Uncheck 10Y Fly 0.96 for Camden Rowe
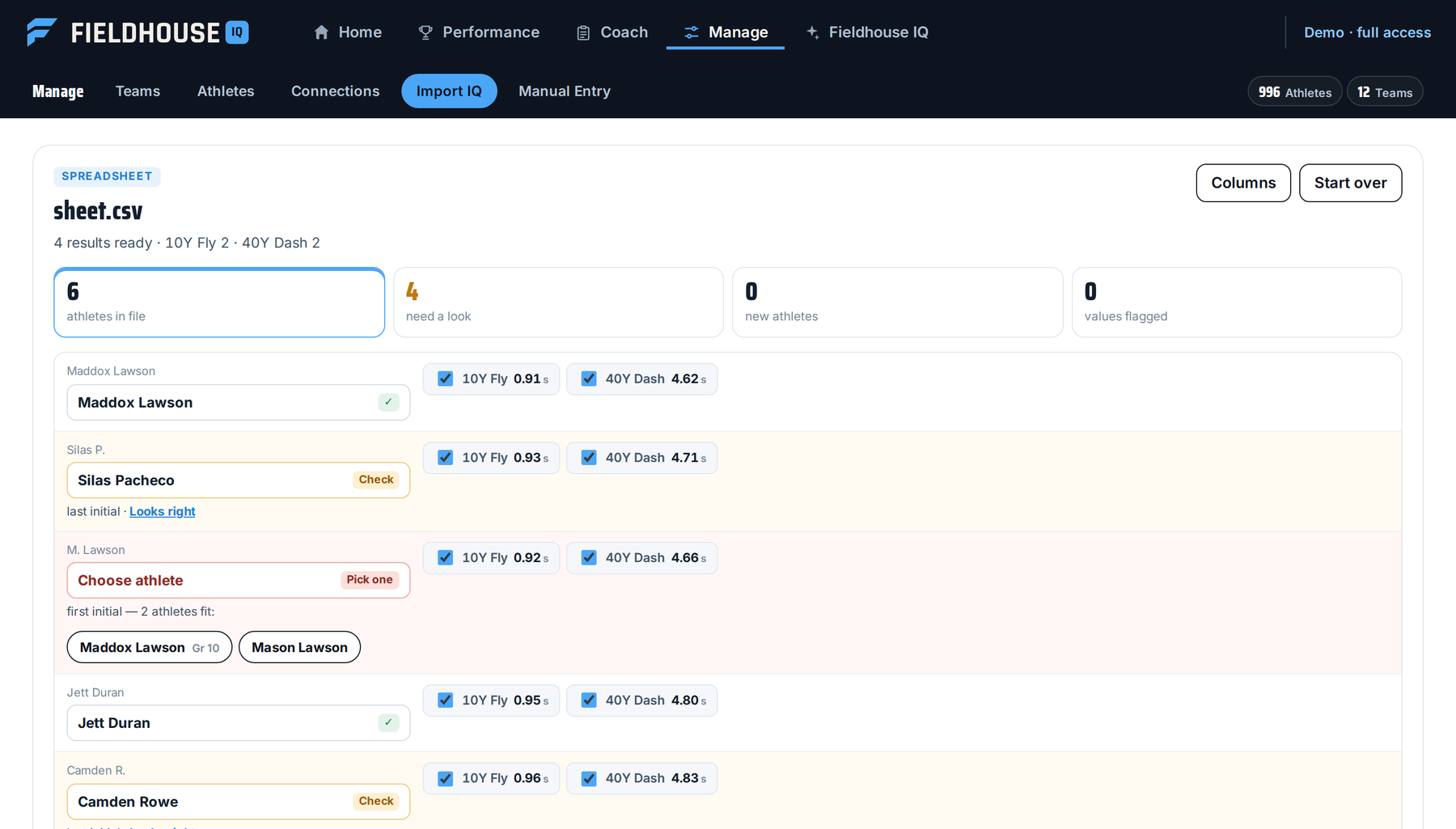Screen dimensions: 1456x829 click(445, 778)
